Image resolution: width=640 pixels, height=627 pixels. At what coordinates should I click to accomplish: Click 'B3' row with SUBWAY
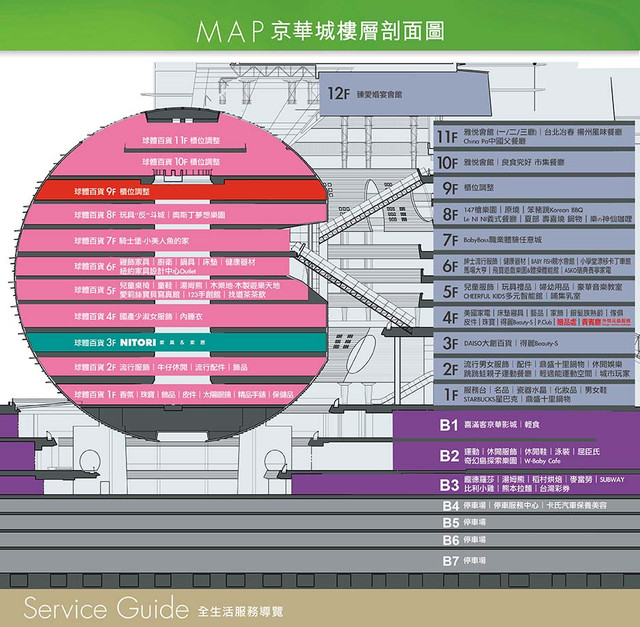tap(466, 484)
